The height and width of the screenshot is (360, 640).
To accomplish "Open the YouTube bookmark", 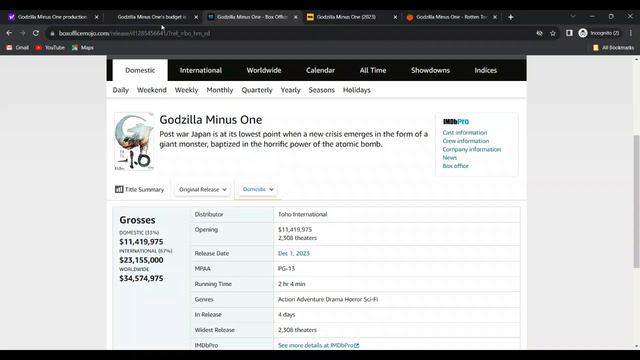I will click(50, 48).
